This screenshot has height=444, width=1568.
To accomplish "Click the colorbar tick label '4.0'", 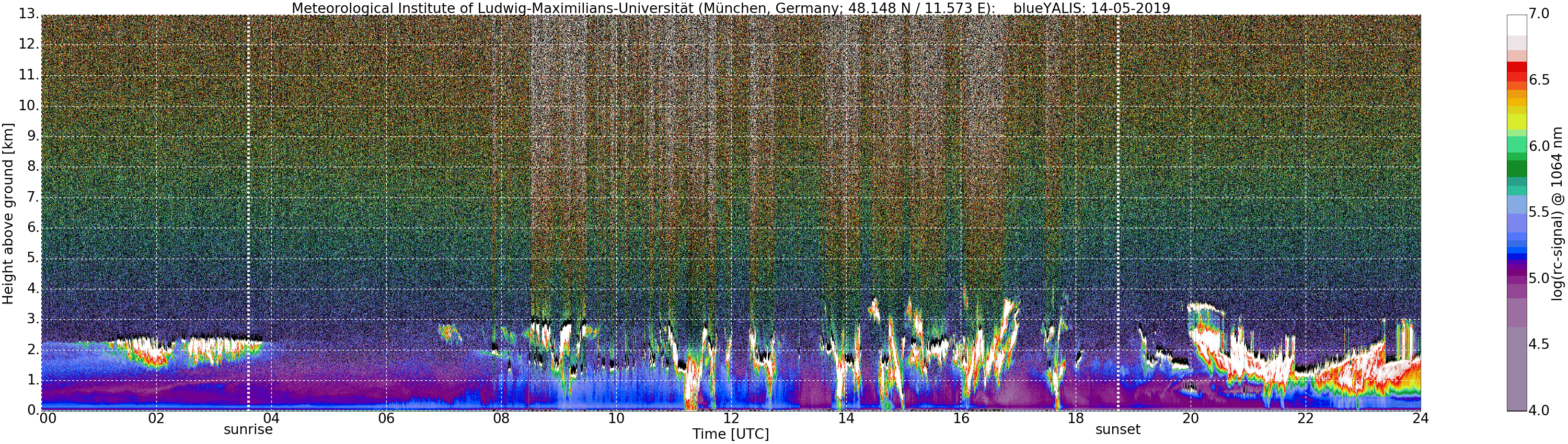I will 1539,411.
